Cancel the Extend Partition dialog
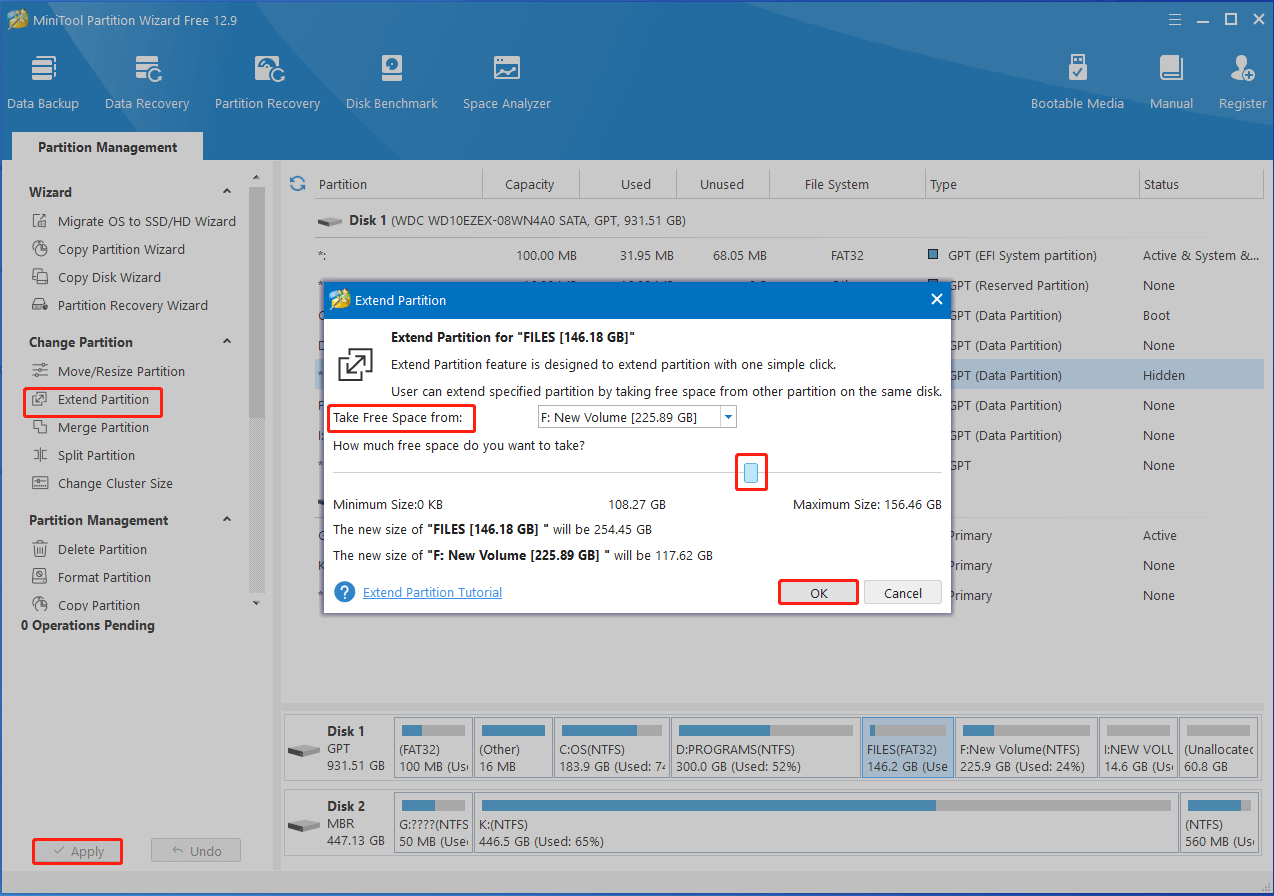The width and height of the screenshot is (1274, 896). (x=903, y=593)
